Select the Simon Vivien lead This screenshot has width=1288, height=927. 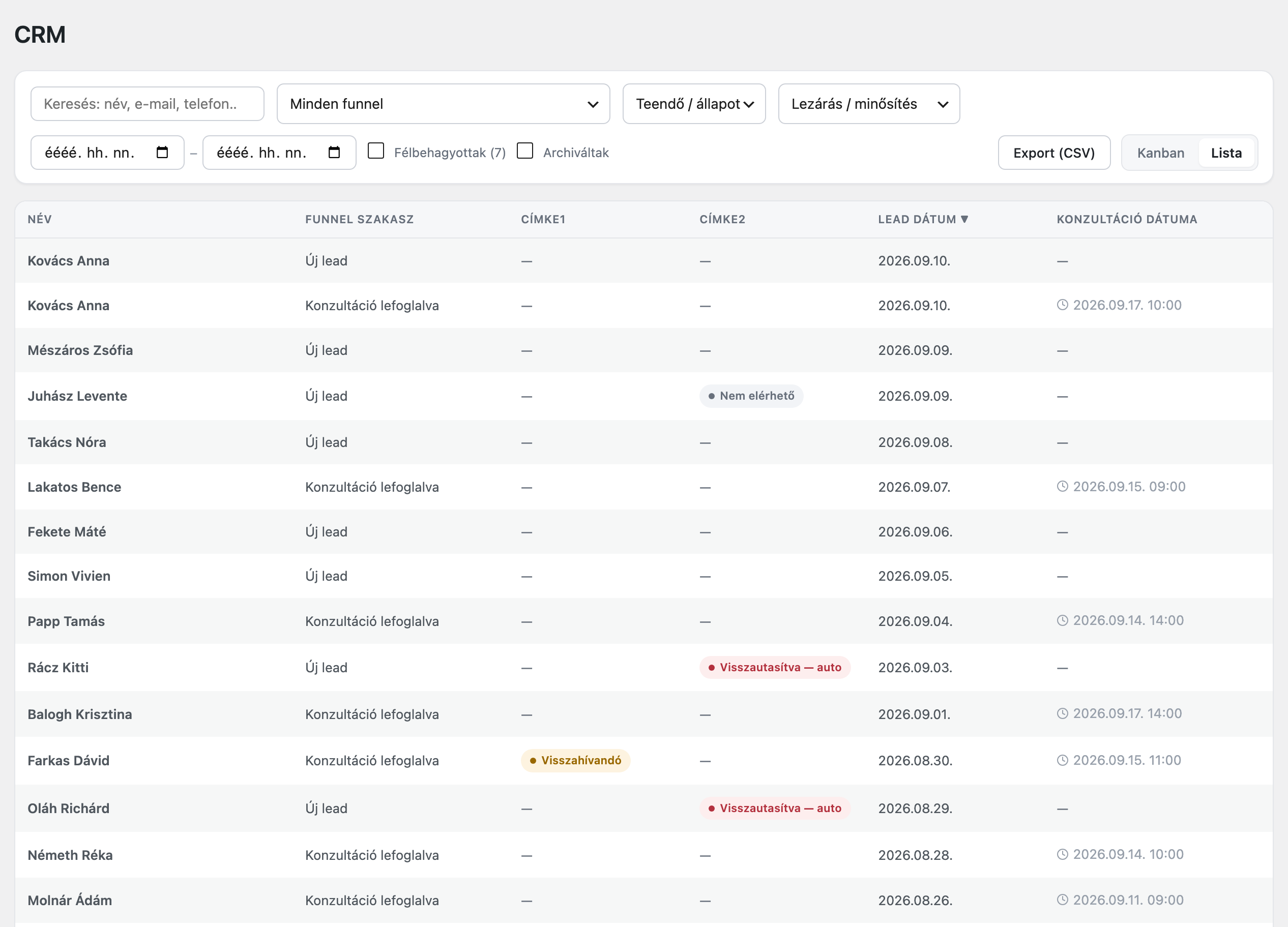coord(643,576)
